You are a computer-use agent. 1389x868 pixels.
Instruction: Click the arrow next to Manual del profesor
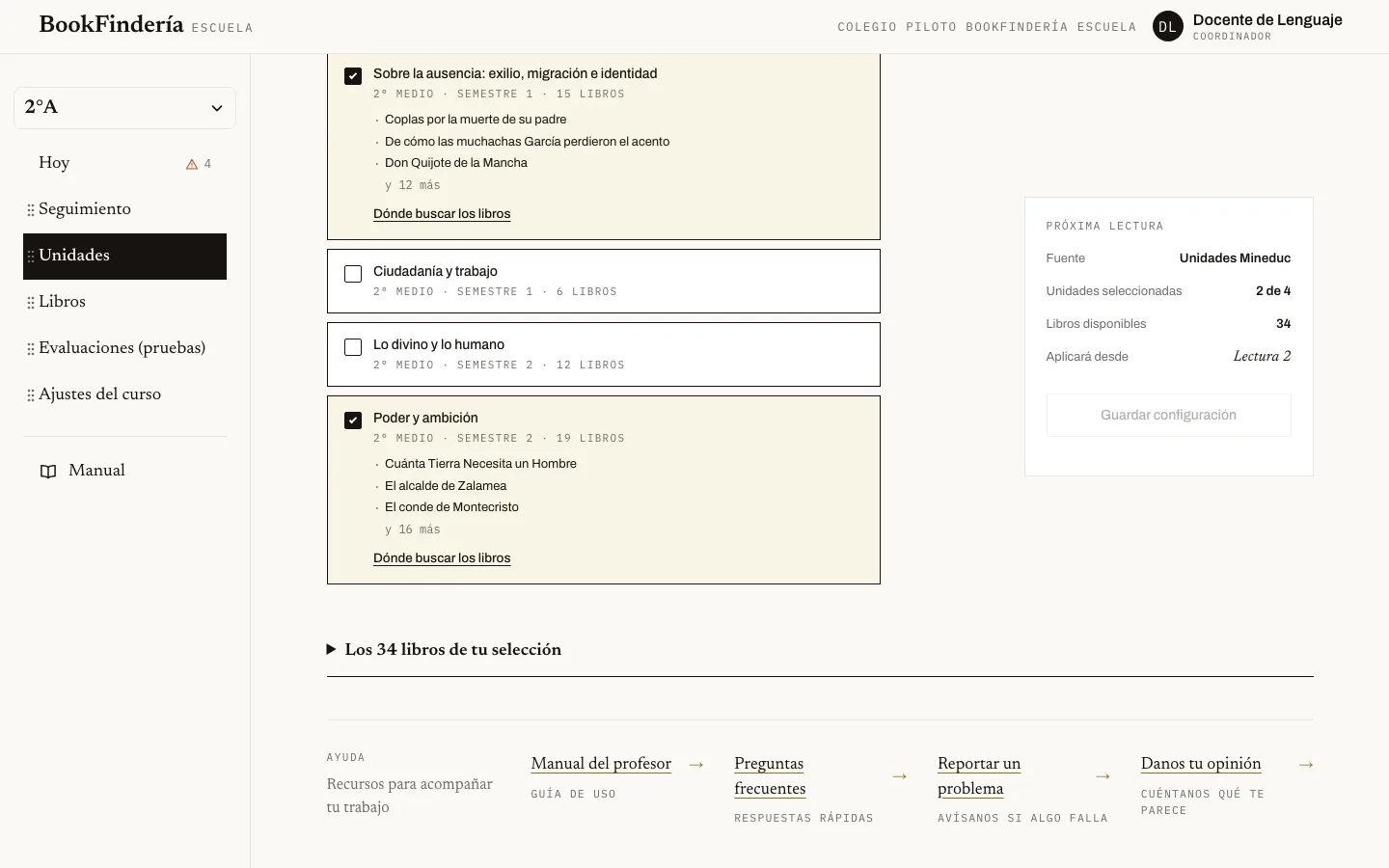click(x=696, y=765)
